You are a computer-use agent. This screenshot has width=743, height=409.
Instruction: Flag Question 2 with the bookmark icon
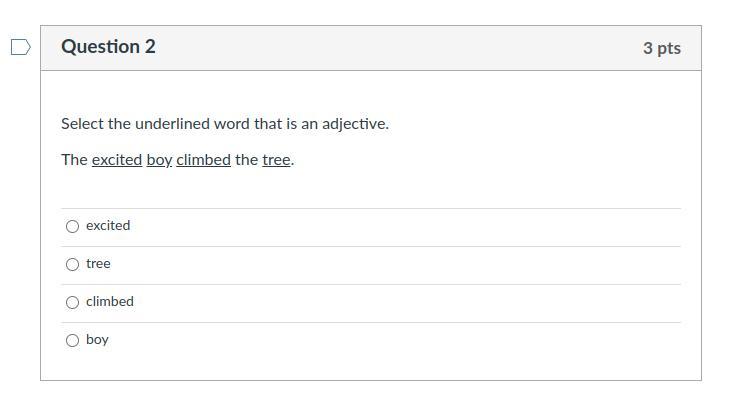(20, 47)
